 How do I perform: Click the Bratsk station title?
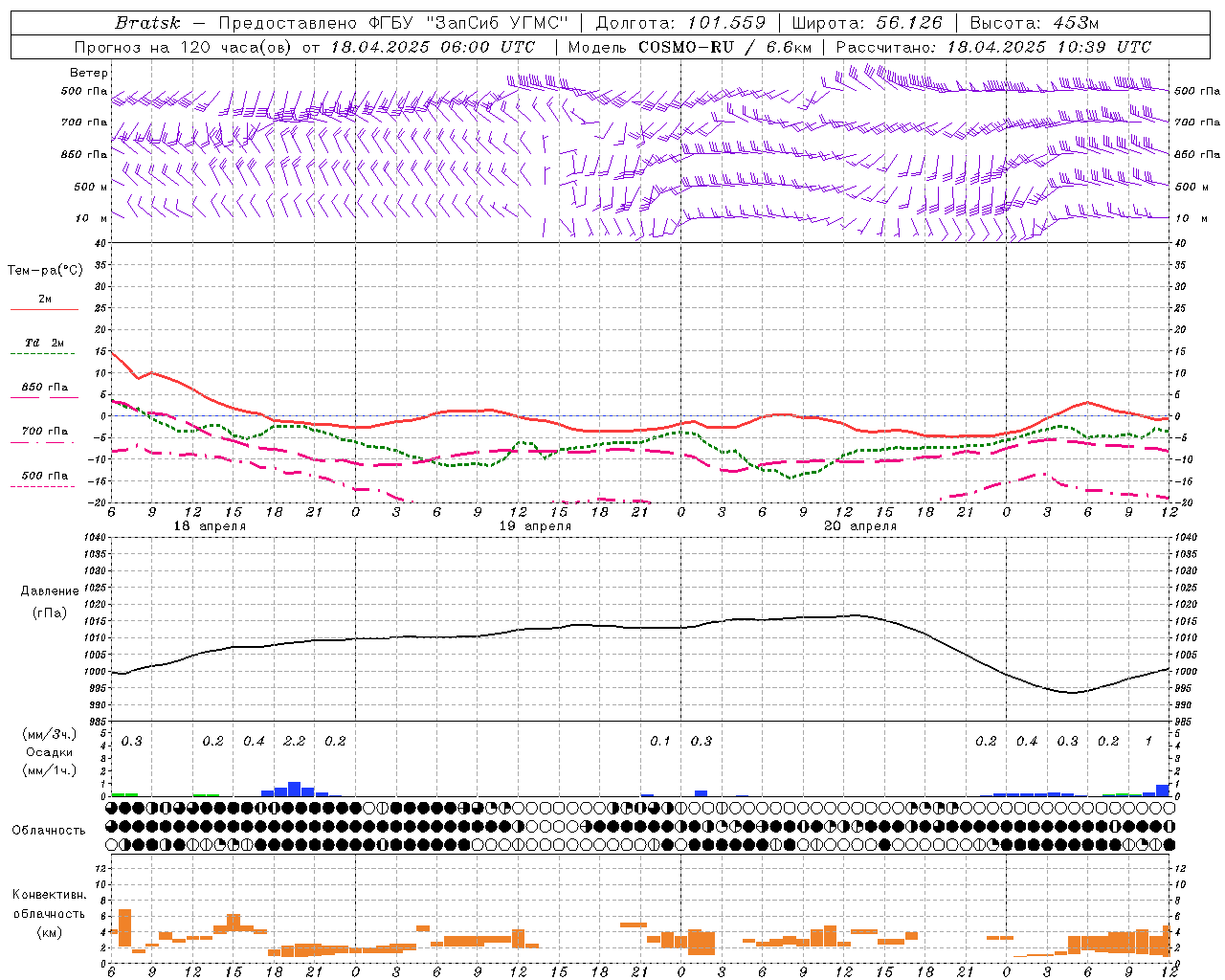click(x=147, y=23)
